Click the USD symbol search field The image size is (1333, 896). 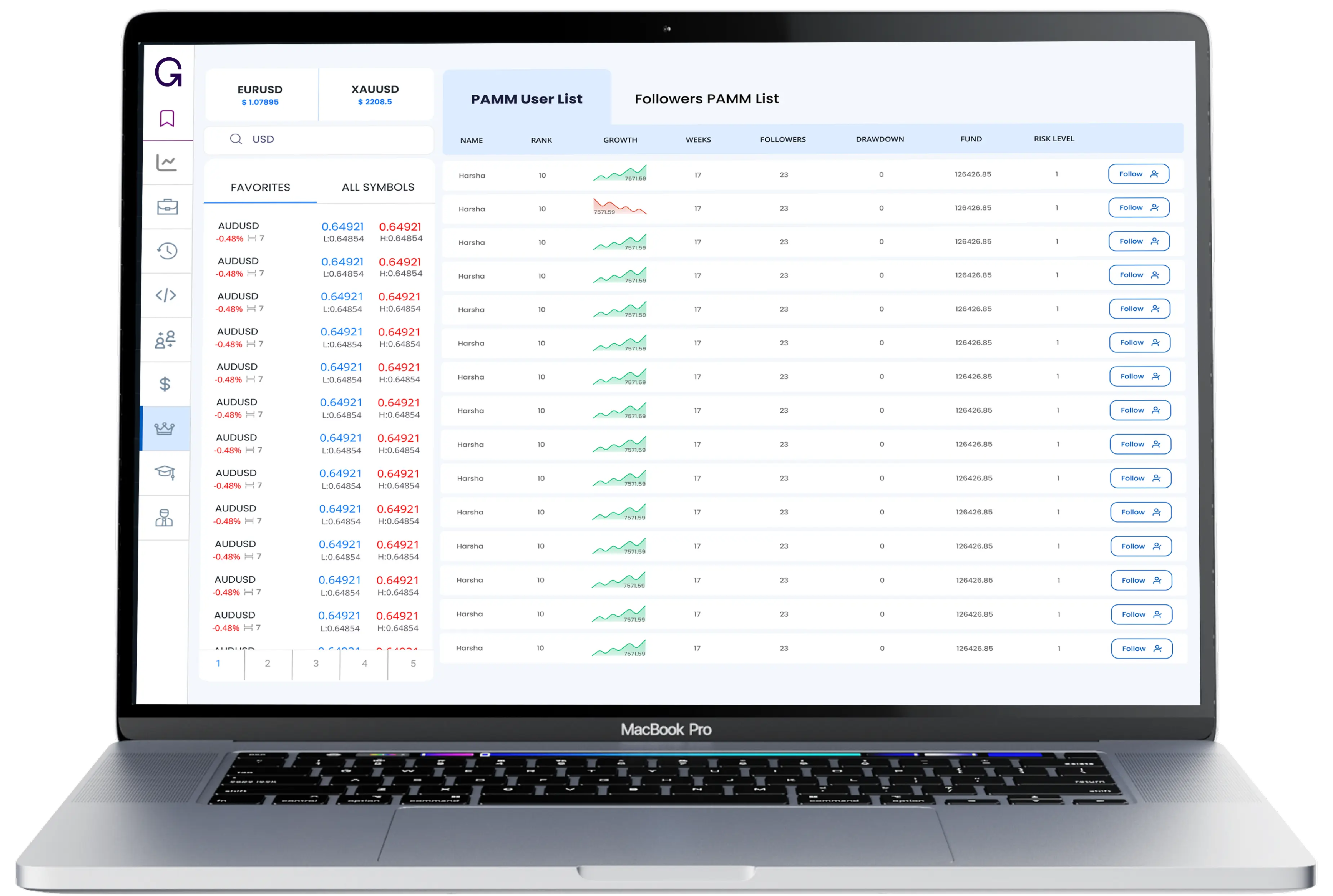(x=319, y=139)
